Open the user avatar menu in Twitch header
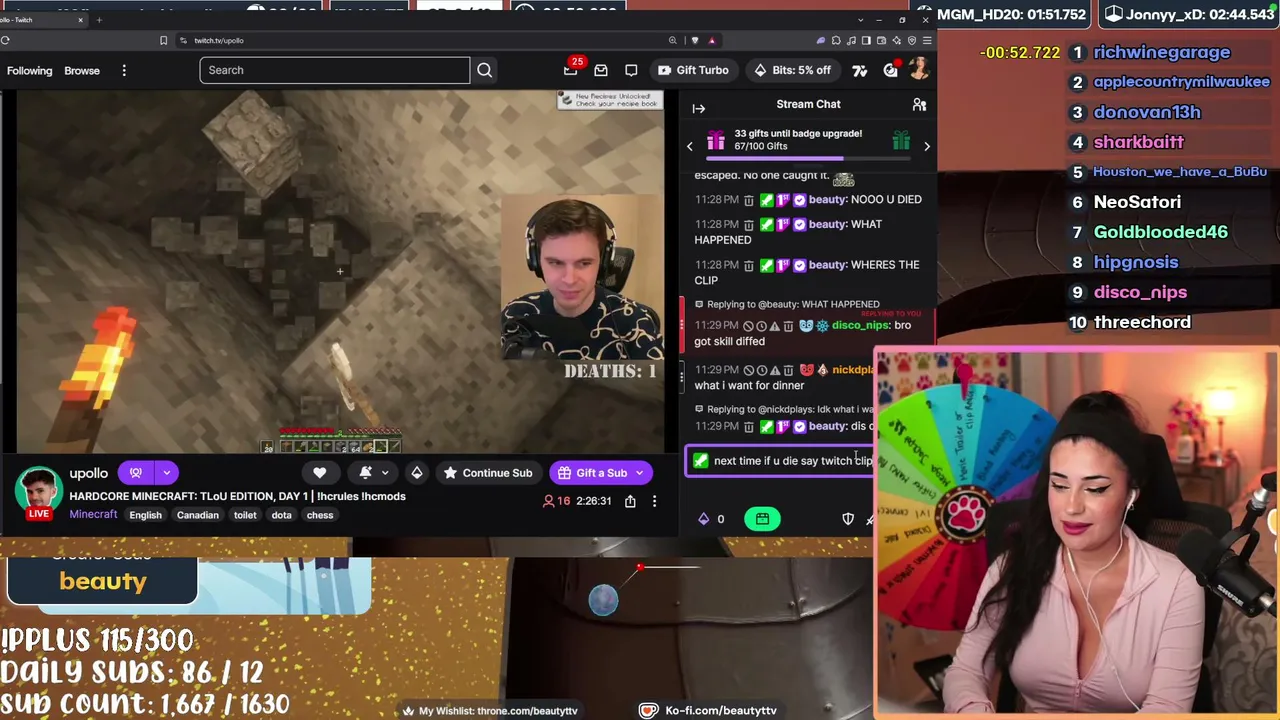Image resolution: width=1280 pixels, height=720 pixels. click(918, 69)
